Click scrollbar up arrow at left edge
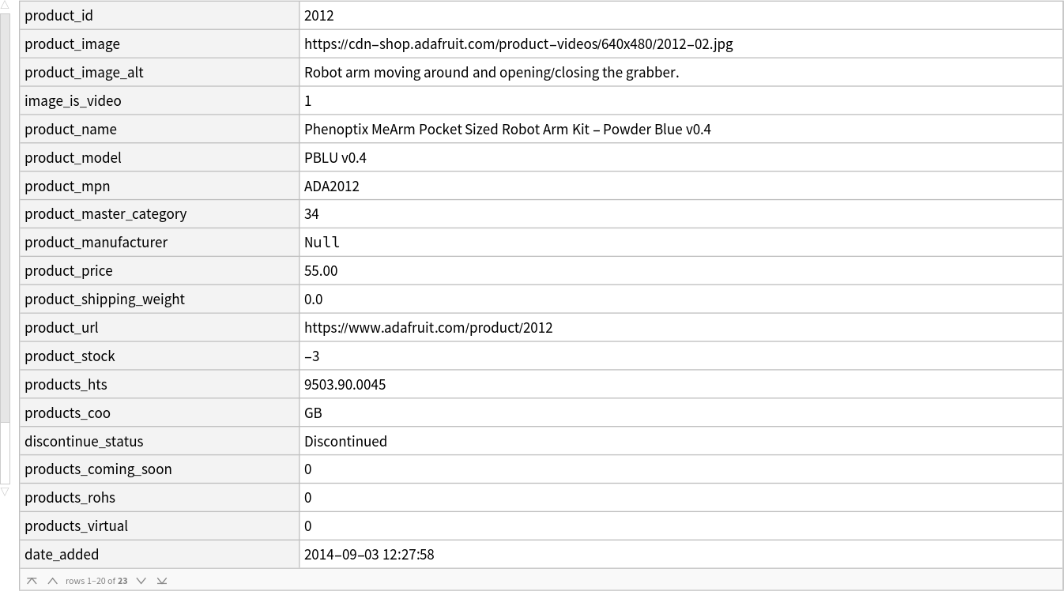This screenshot has height=592, width=1064. click(x=5, y=6)
